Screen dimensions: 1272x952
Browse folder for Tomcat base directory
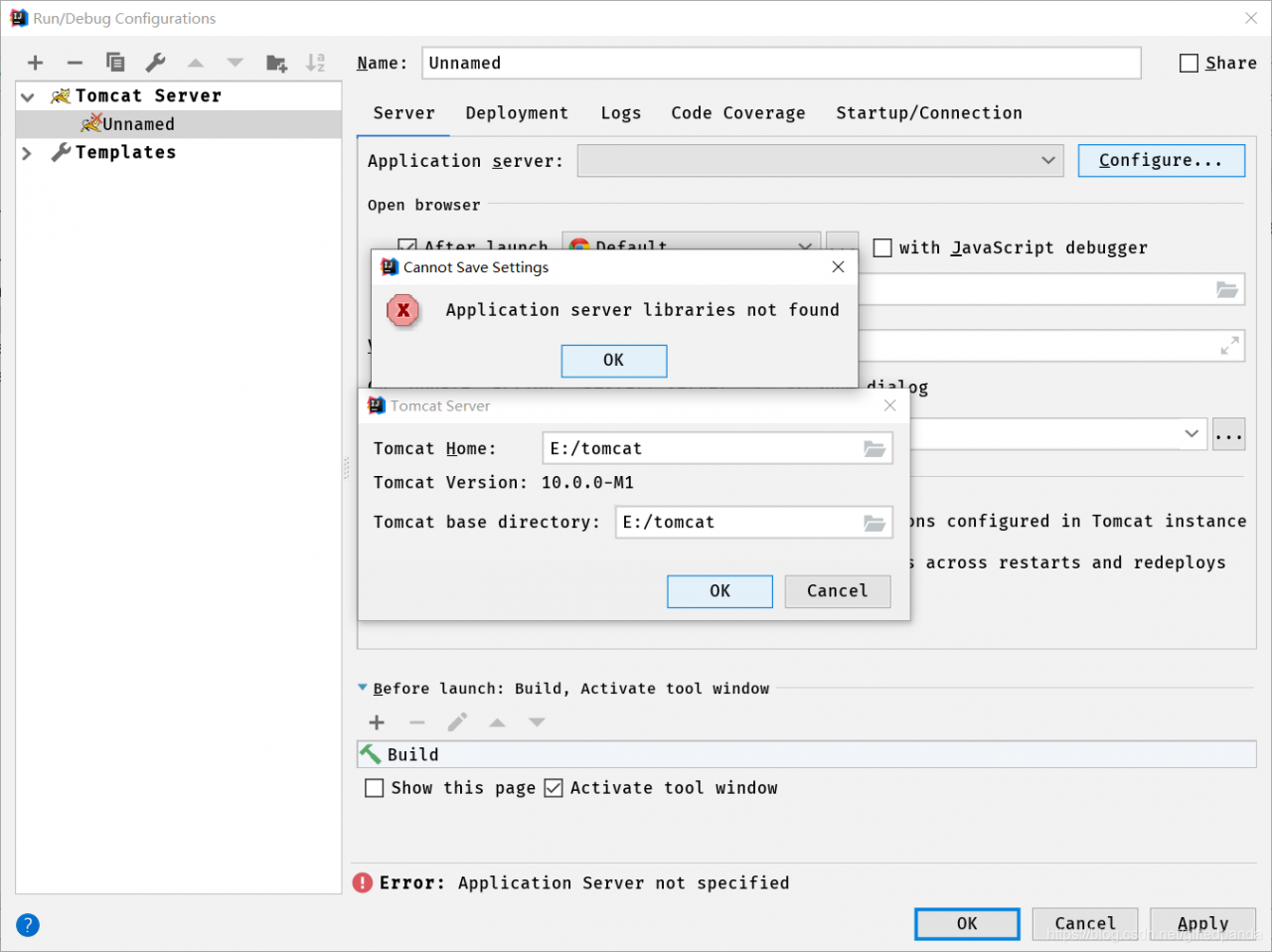coord(874,523)
